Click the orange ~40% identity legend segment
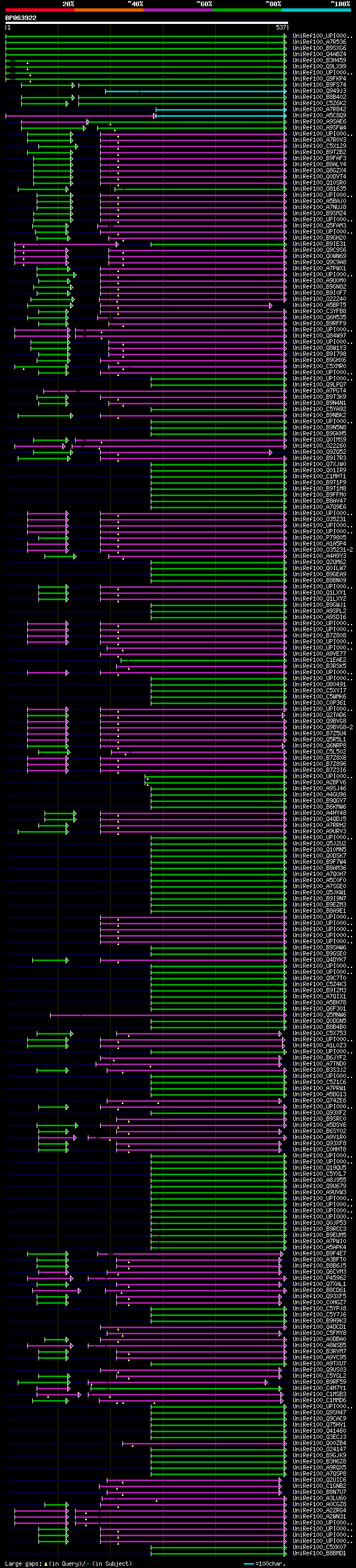 [x=109, y=10]
